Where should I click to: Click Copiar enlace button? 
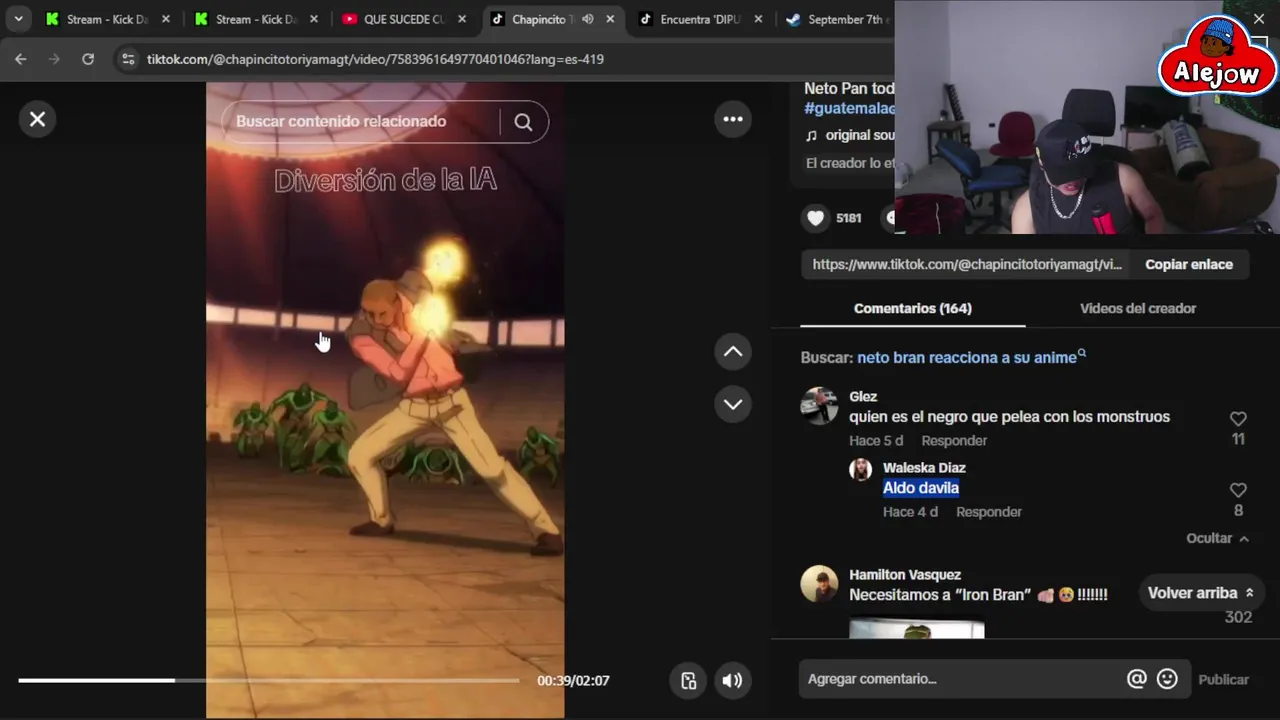click(x=1189, y=264)
